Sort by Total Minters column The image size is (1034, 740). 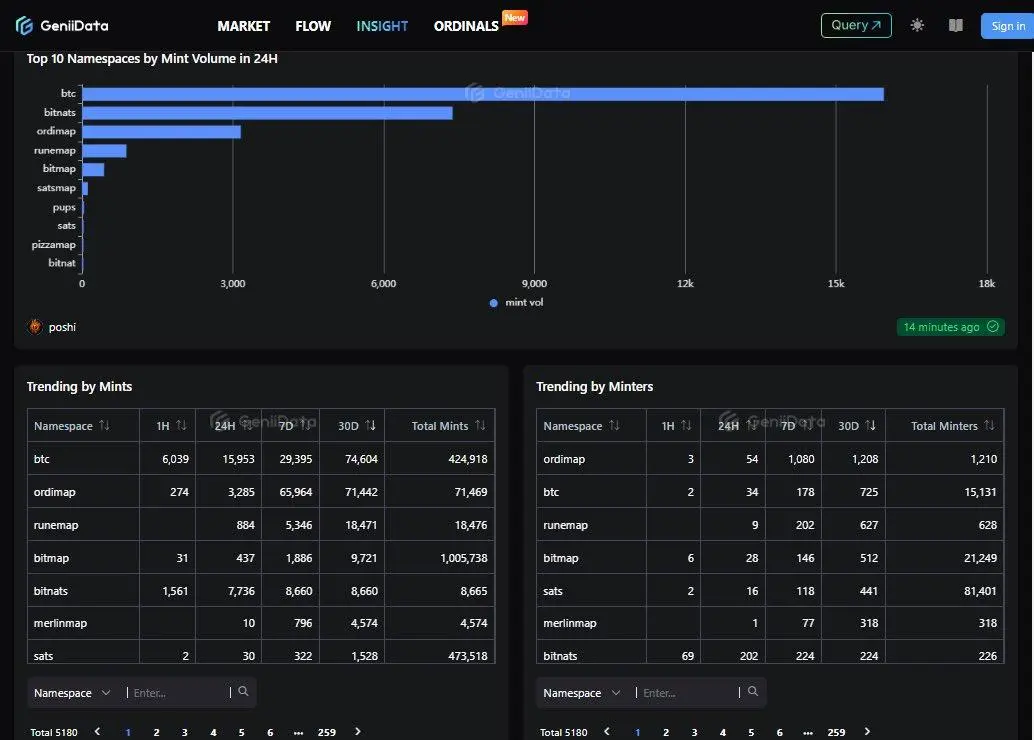coord(989,425)
